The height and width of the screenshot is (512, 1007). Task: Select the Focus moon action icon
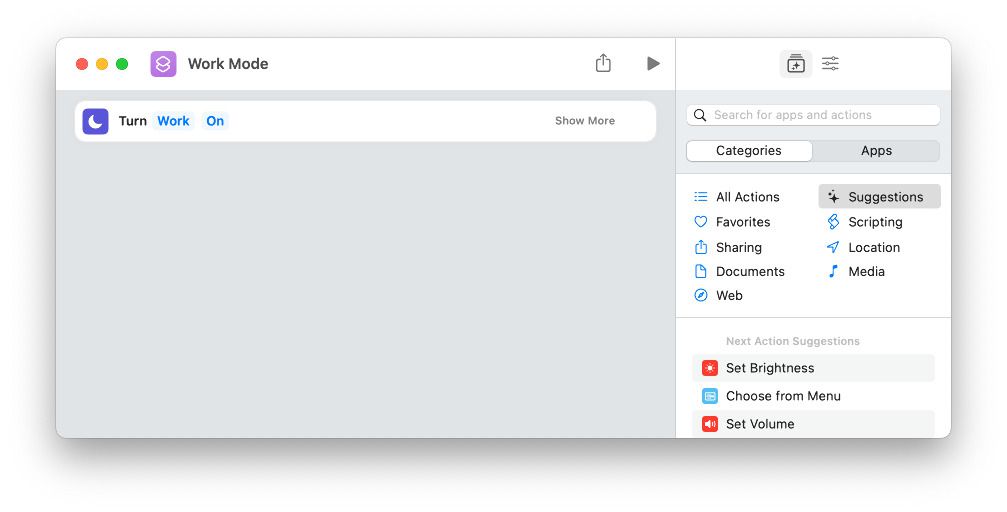click(x=96, y=121)
